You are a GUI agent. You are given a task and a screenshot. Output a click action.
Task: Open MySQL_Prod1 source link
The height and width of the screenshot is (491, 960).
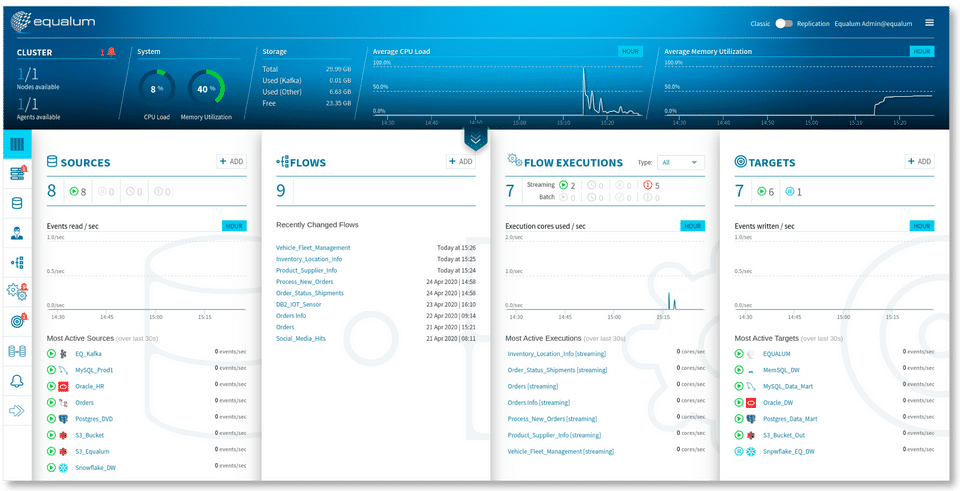tap(94, 370)
